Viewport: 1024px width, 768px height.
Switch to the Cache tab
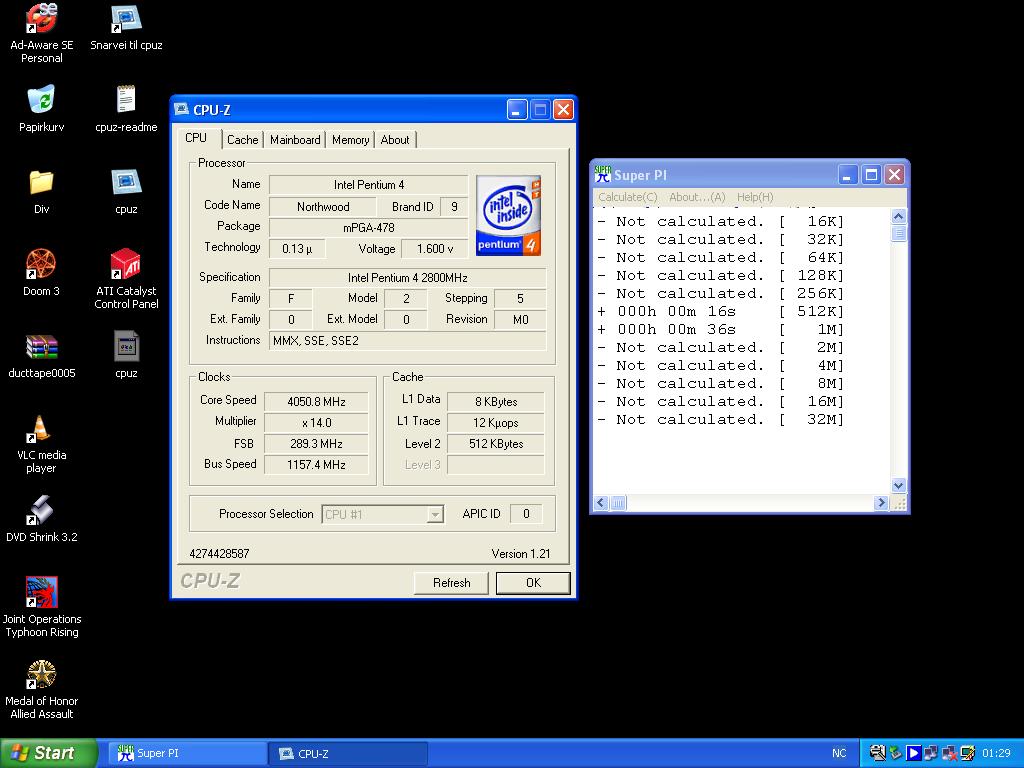242,140
